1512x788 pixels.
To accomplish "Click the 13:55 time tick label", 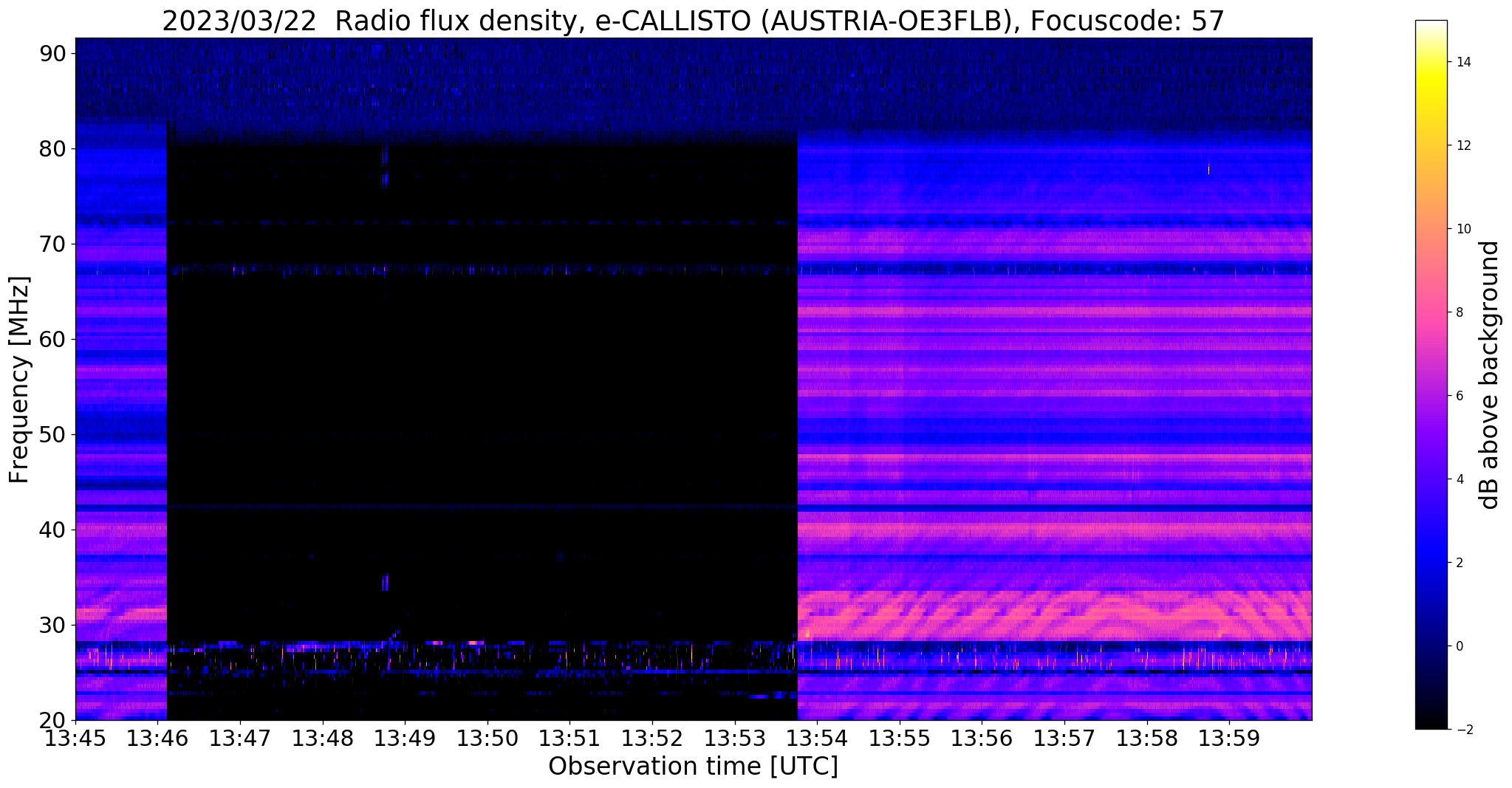I will [900, 739].
